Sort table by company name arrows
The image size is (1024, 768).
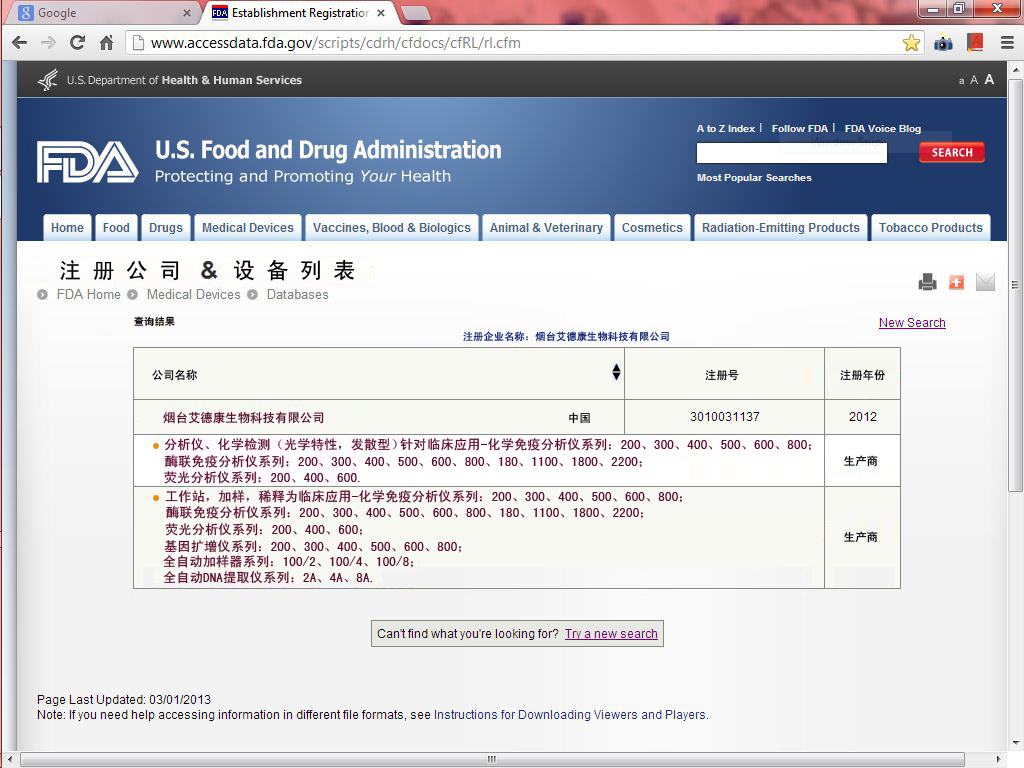click(616, 372)
